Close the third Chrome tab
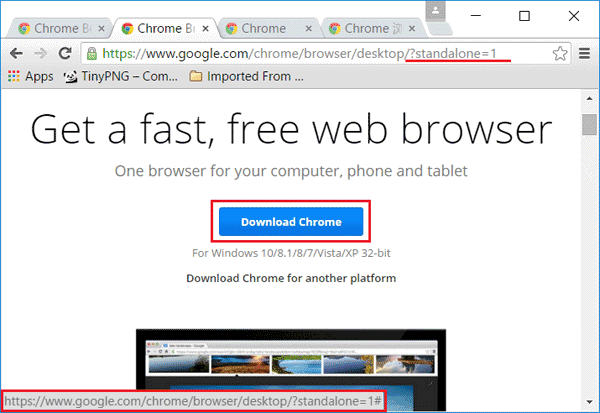600x413 pixels. [x=309, y=29]
